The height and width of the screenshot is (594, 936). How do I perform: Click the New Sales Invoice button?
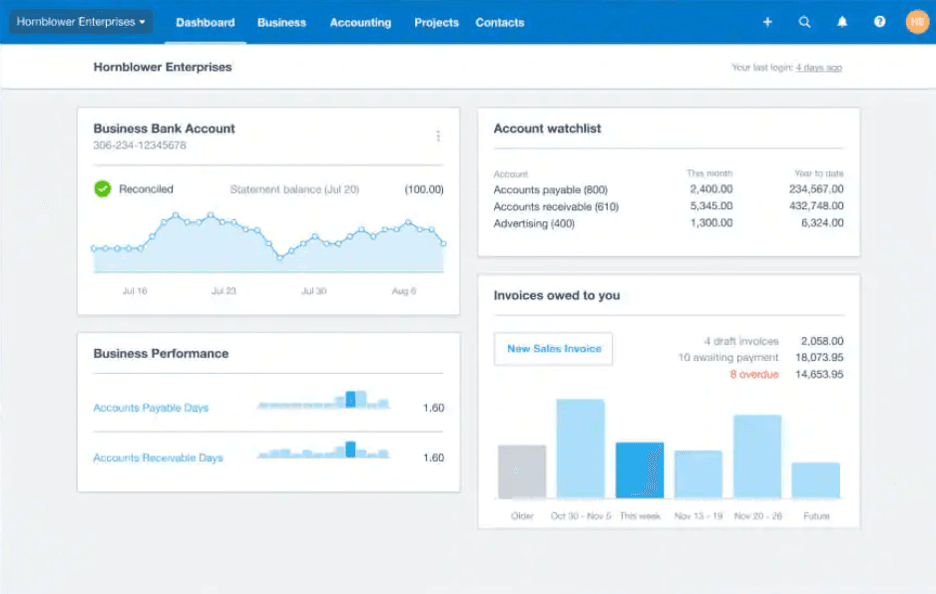[x=552, y=349]
